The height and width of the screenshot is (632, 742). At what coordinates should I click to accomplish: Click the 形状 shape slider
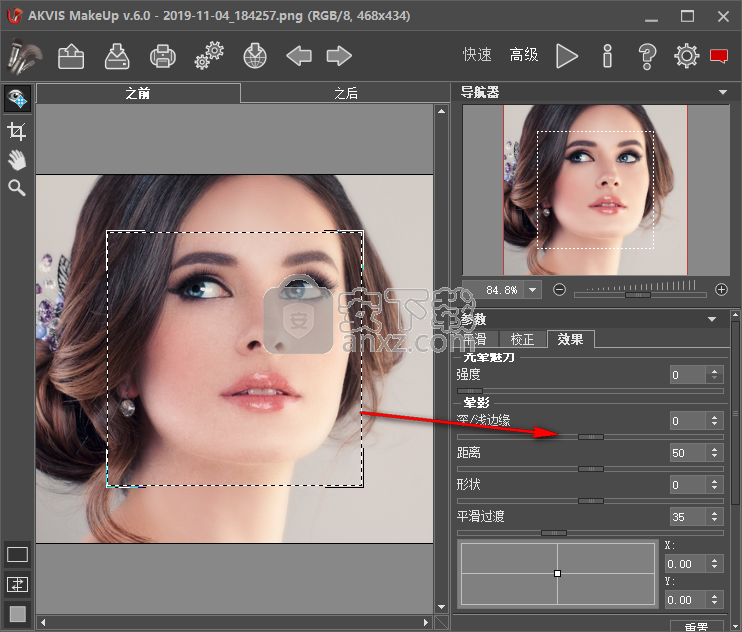pyautogui.click(x=590, y=500)
